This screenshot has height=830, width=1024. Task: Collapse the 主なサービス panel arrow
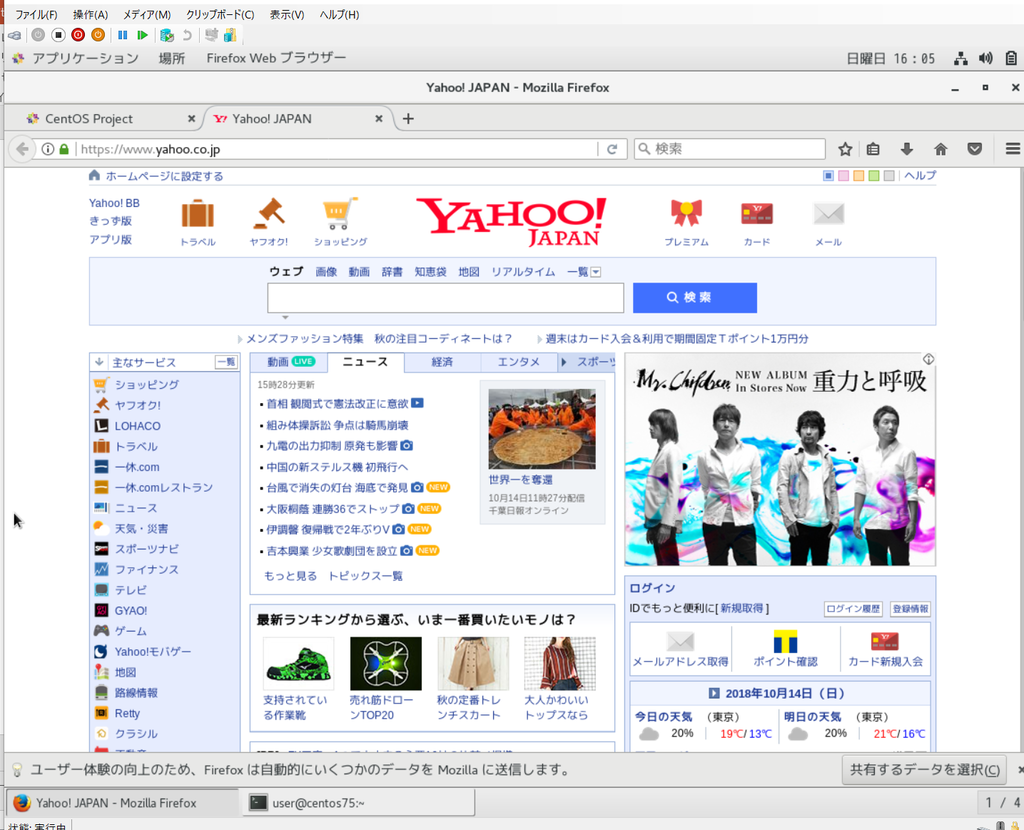pos(99,362)
